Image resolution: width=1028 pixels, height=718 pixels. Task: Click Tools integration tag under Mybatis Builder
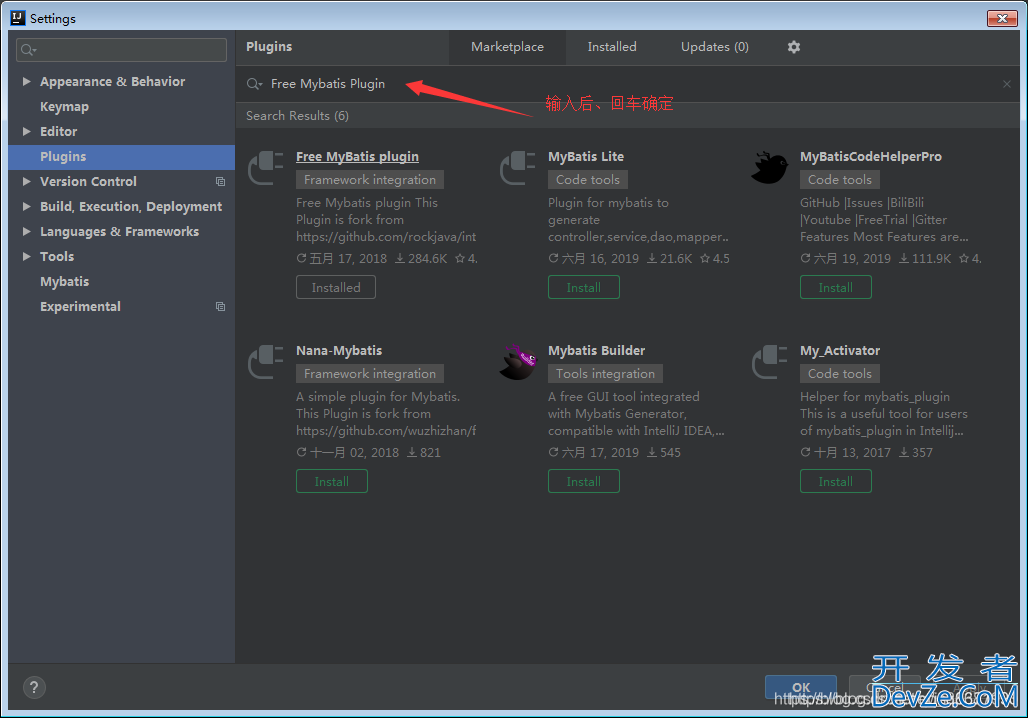click(605, 374)
